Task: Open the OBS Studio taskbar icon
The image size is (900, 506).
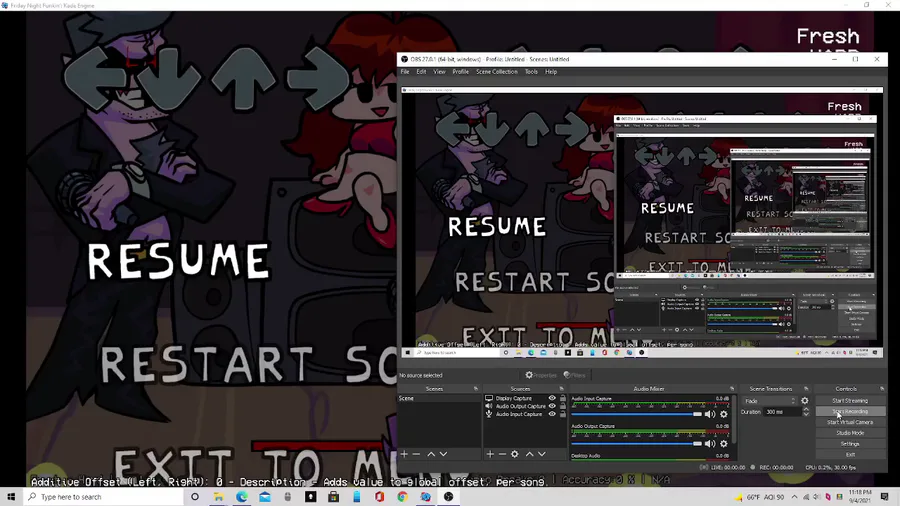Action: pos(448,497)
